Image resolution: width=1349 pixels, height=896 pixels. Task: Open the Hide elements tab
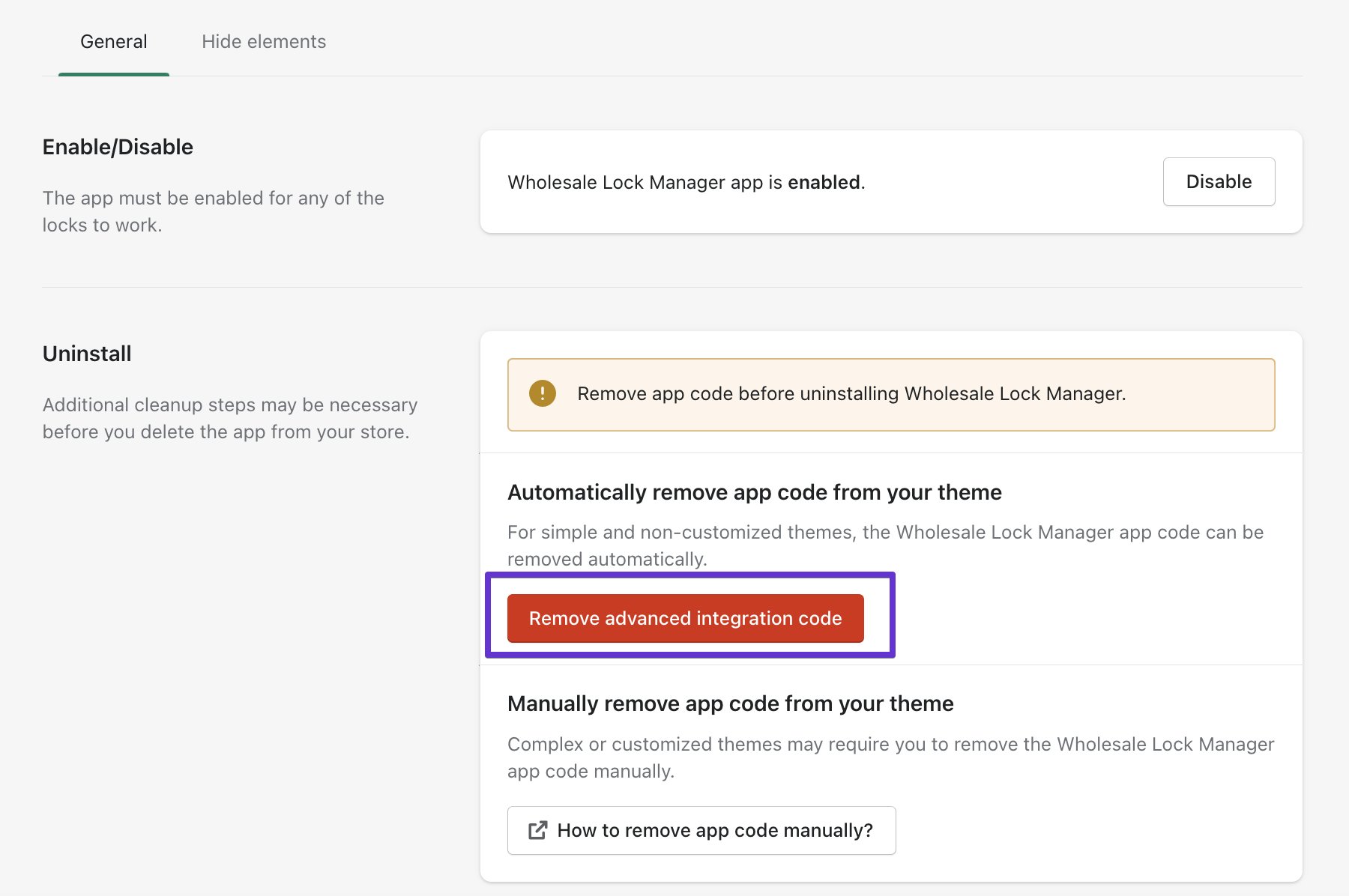coord(264,42)
